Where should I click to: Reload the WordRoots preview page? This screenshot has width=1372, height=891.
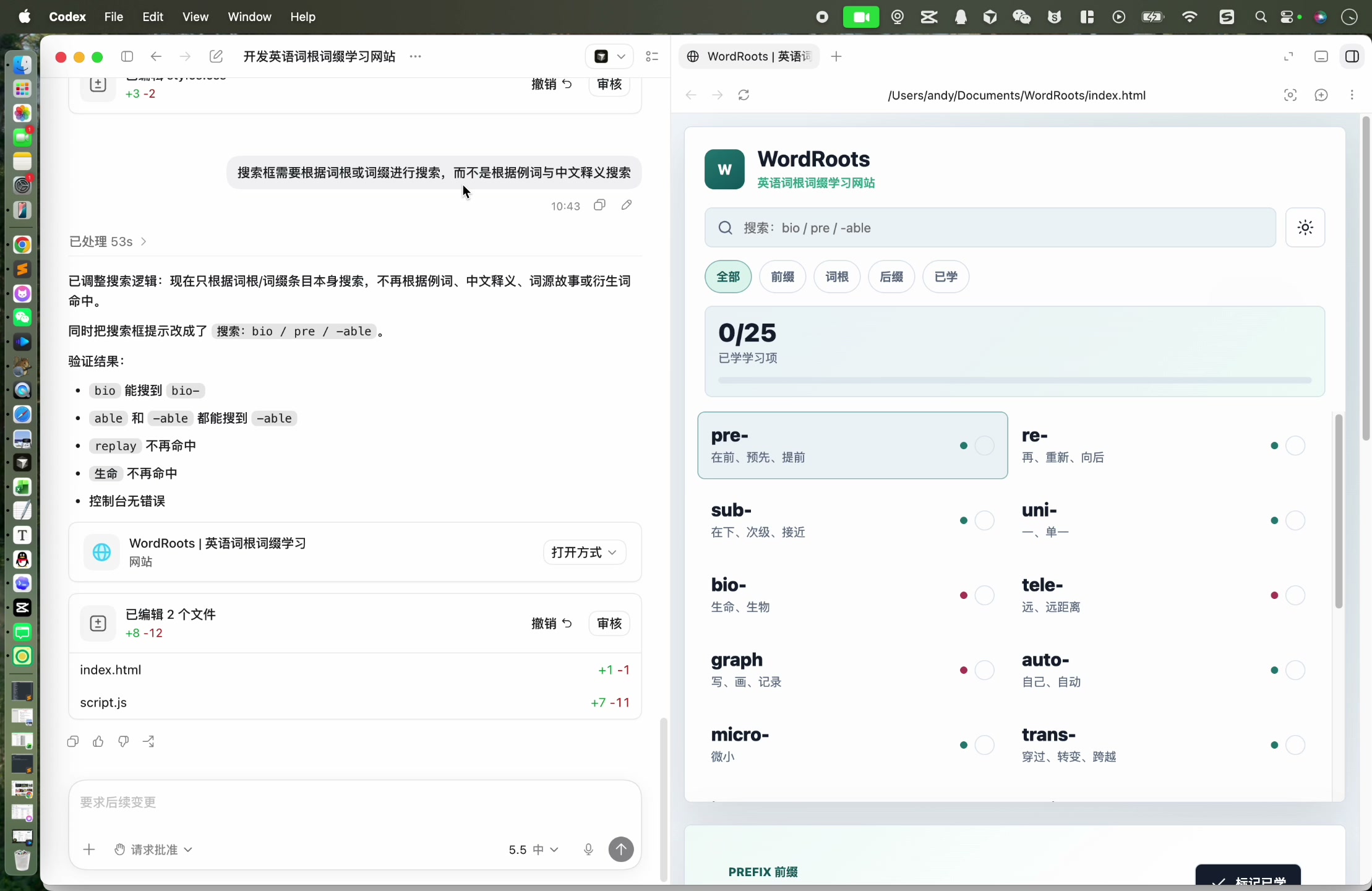744,95
